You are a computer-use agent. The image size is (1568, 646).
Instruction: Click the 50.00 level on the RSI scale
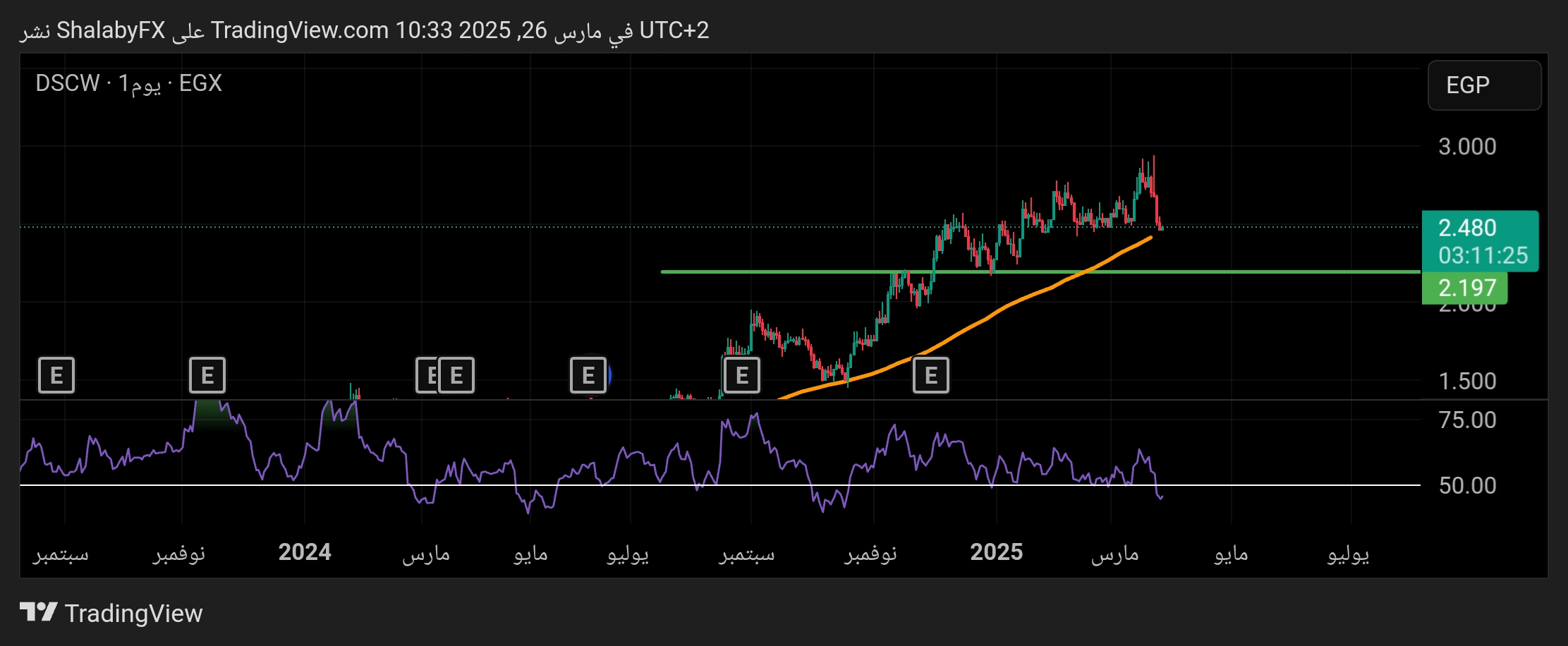(1467, 485)
